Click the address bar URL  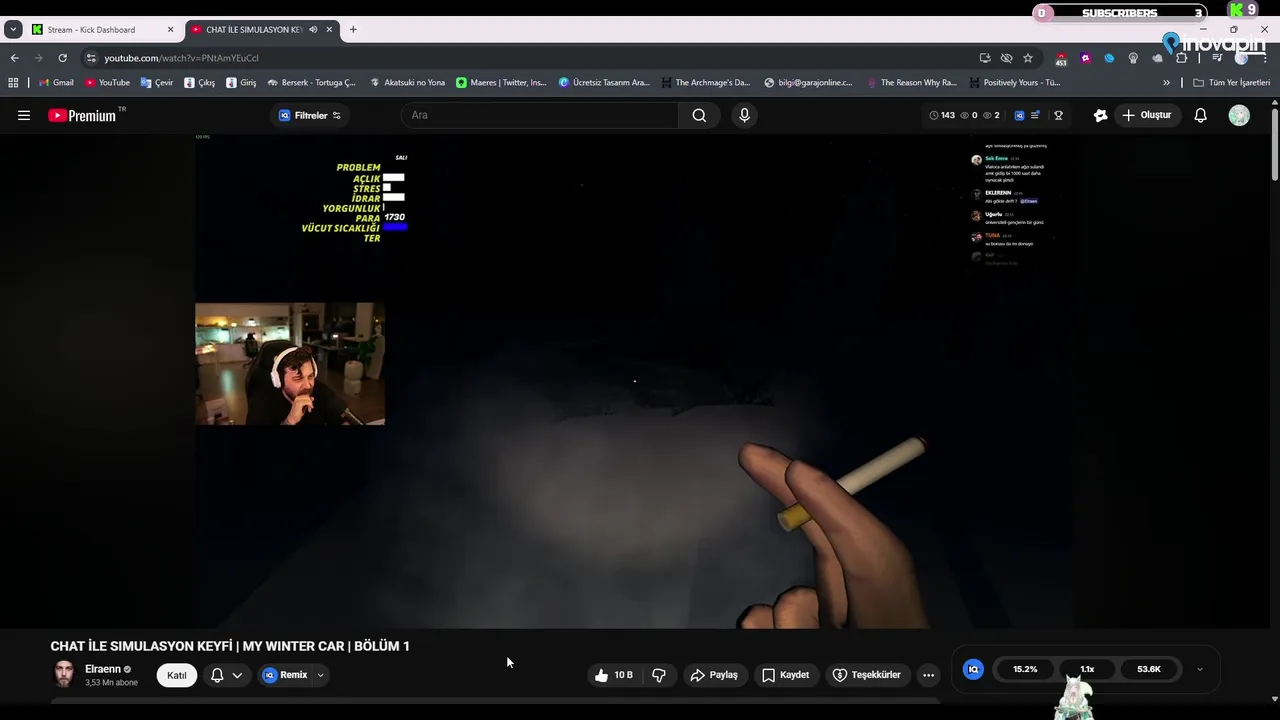181,58
